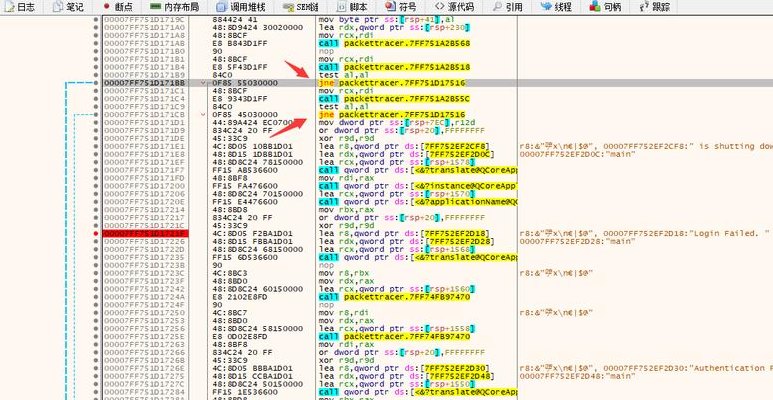The height and width of the screenshot is (400, 773).
Task: Click bytes FF15 E4476600
Action: click(245, 202)
